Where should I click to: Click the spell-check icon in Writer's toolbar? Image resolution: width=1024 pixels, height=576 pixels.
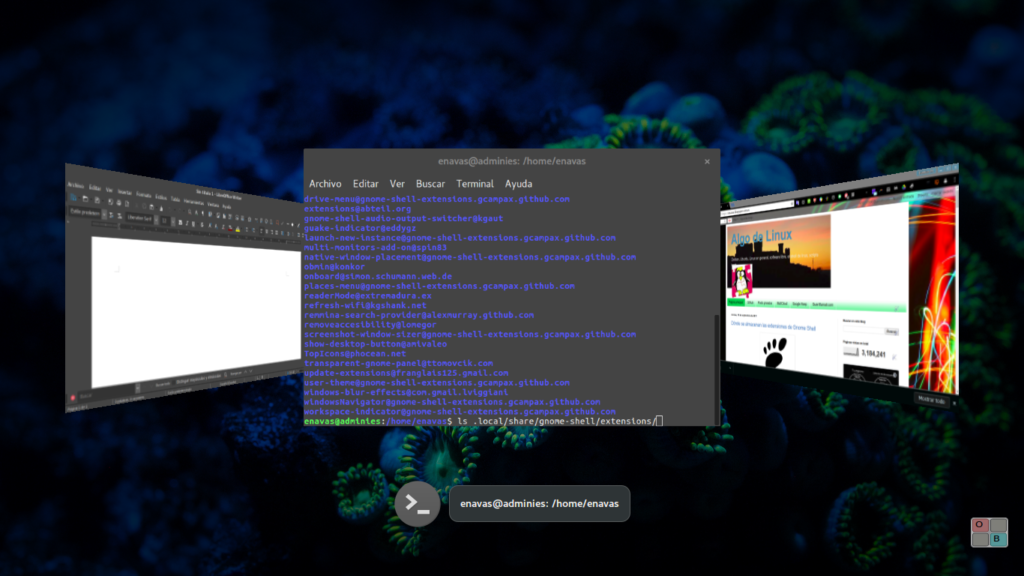tap(197, 212)
